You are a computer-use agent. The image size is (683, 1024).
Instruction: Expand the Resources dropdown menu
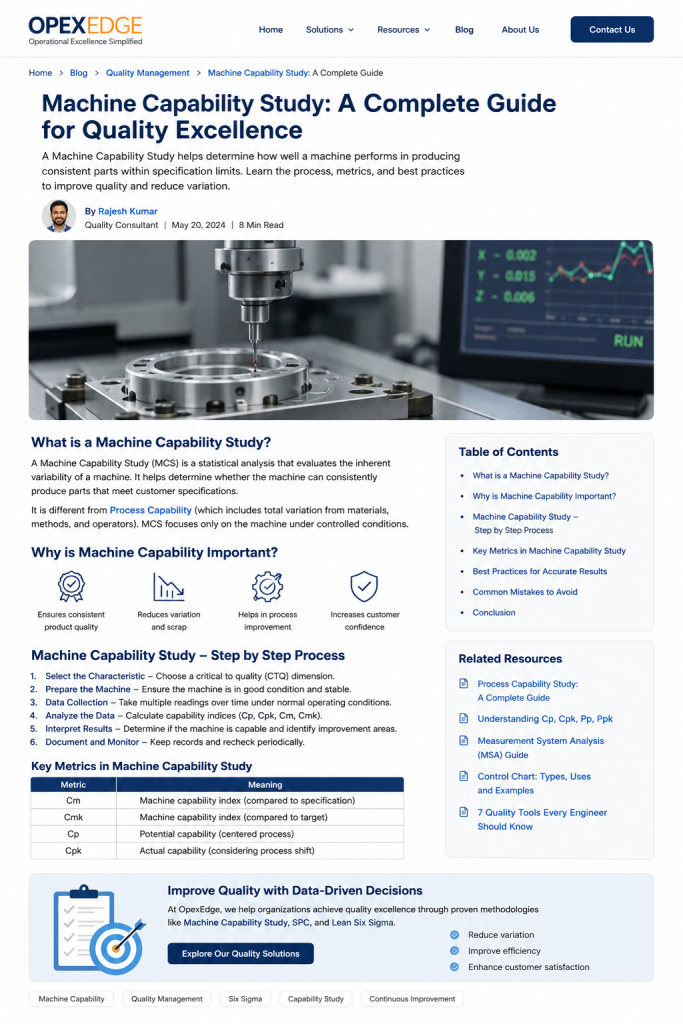[x=404, y=29]
